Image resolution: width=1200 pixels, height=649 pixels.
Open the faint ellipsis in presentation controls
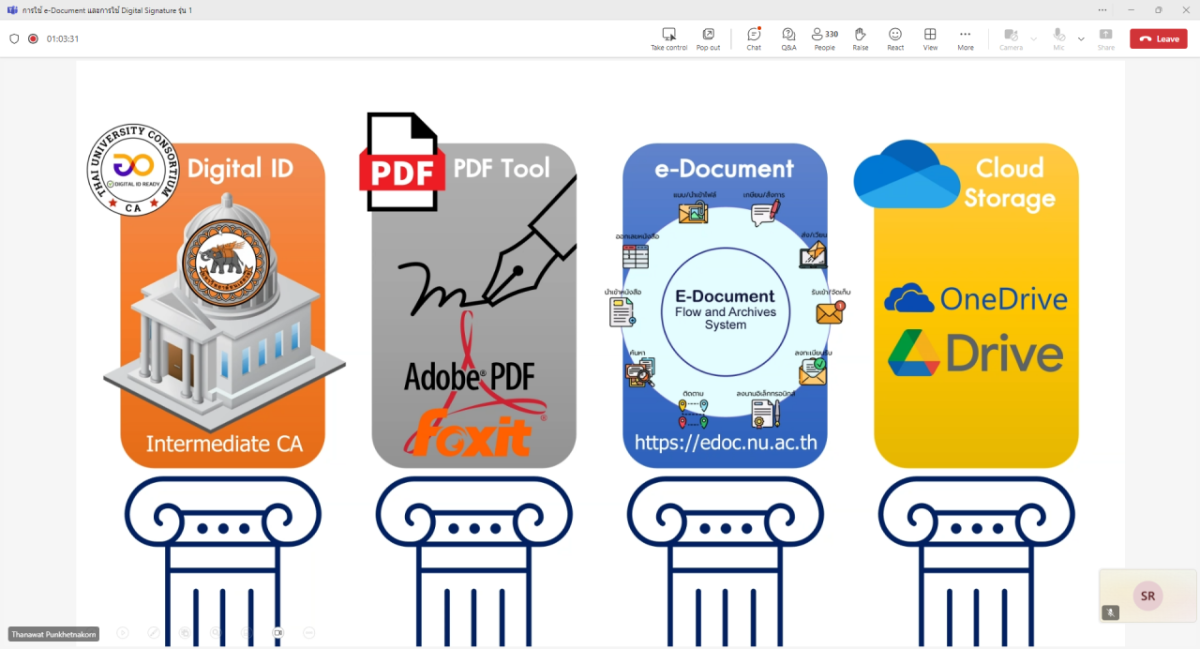pyautogui.click(x=309, y=633)
